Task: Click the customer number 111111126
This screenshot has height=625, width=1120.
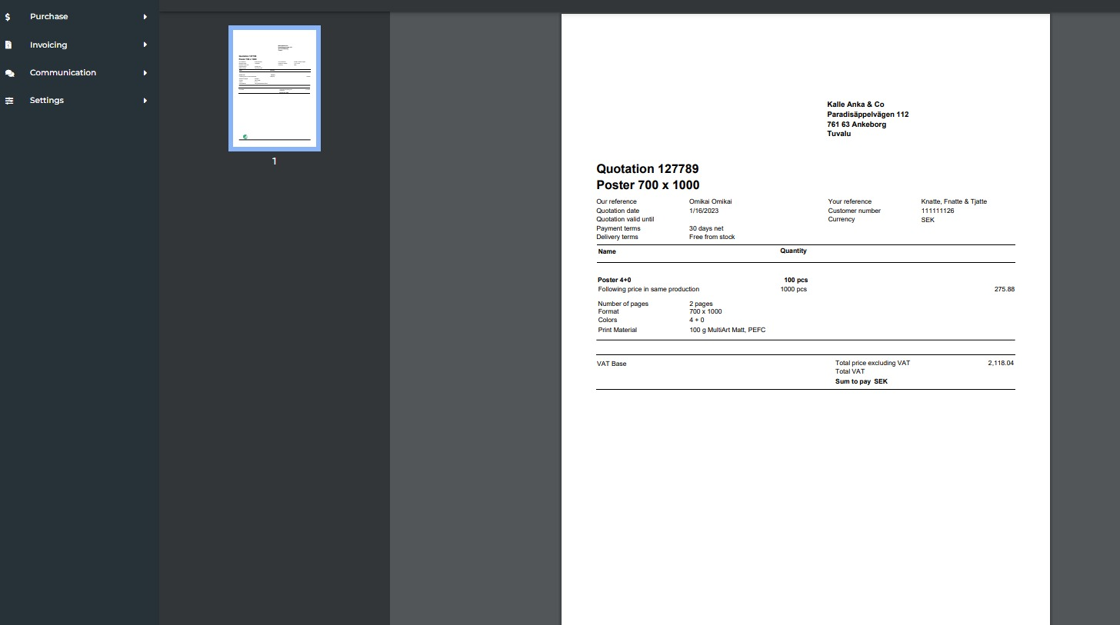Action: coord(937,211)
